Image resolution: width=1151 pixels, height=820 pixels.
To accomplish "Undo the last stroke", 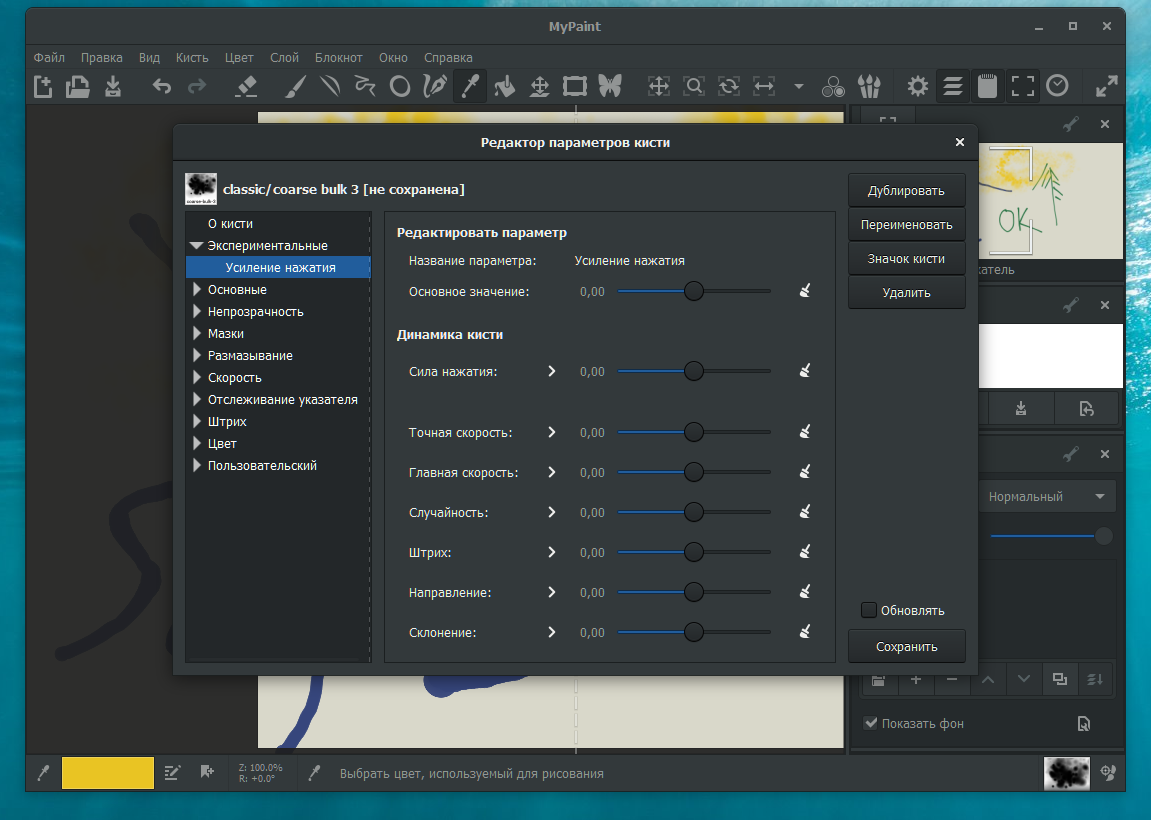I will tap(161, 87).
